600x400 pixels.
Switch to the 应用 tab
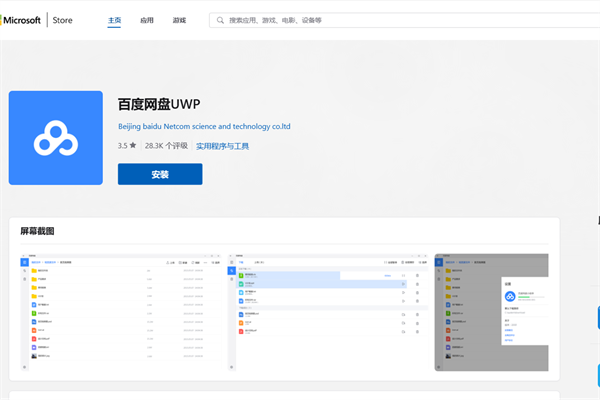(x=147, y=20)
